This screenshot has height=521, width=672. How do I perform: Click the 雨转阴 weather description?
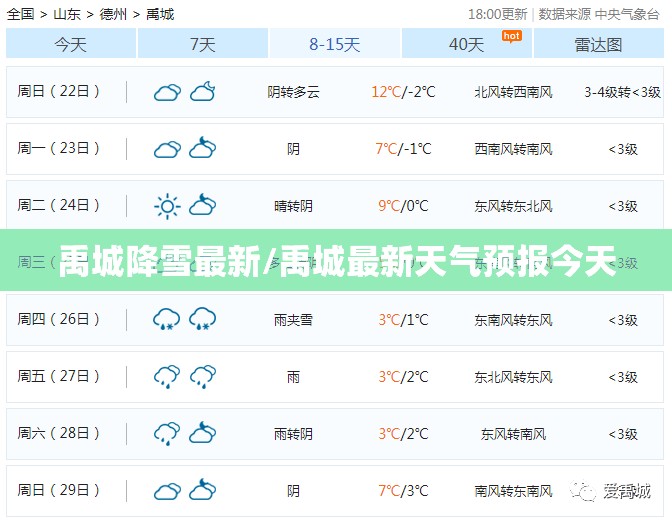pos(294,434)
